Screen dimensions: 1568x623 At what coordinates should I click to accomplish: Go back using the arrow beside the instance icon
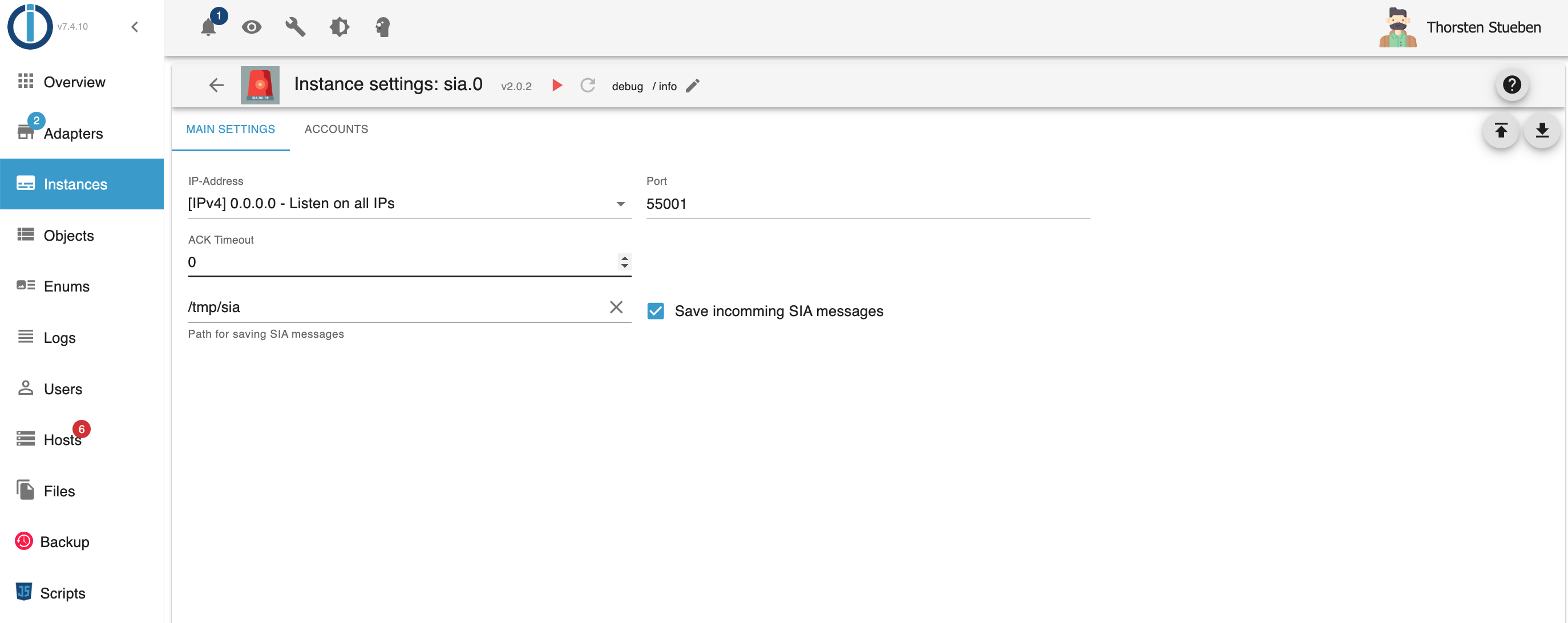[216, 86]
